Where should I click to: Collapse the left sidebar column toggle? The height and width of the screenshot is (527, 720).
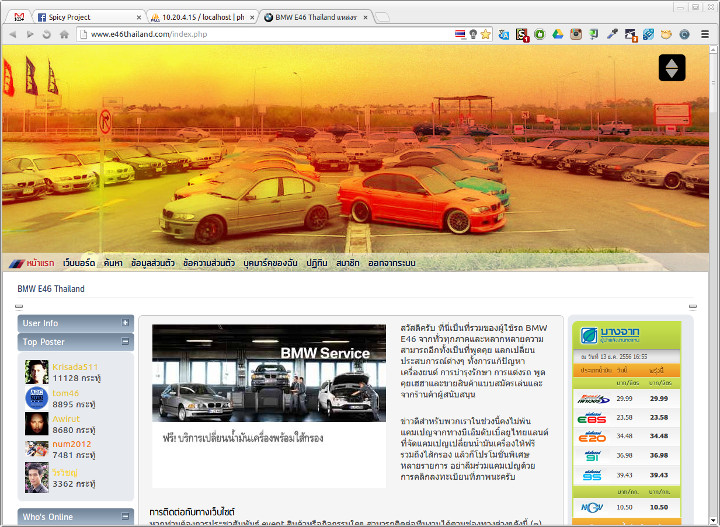point(19,306)
